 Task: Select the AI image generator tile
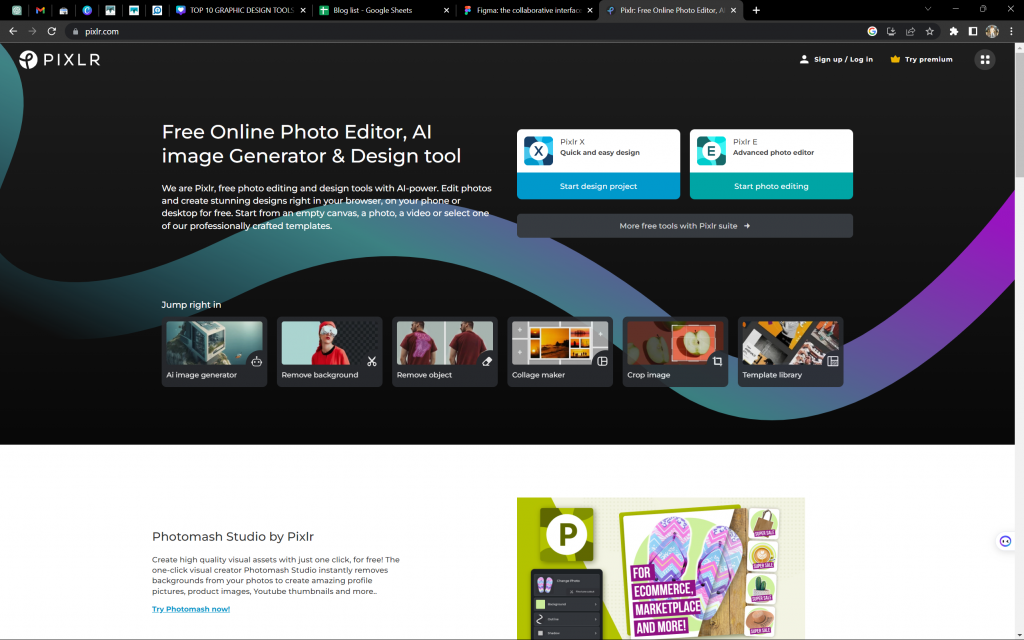coord(214,352)
